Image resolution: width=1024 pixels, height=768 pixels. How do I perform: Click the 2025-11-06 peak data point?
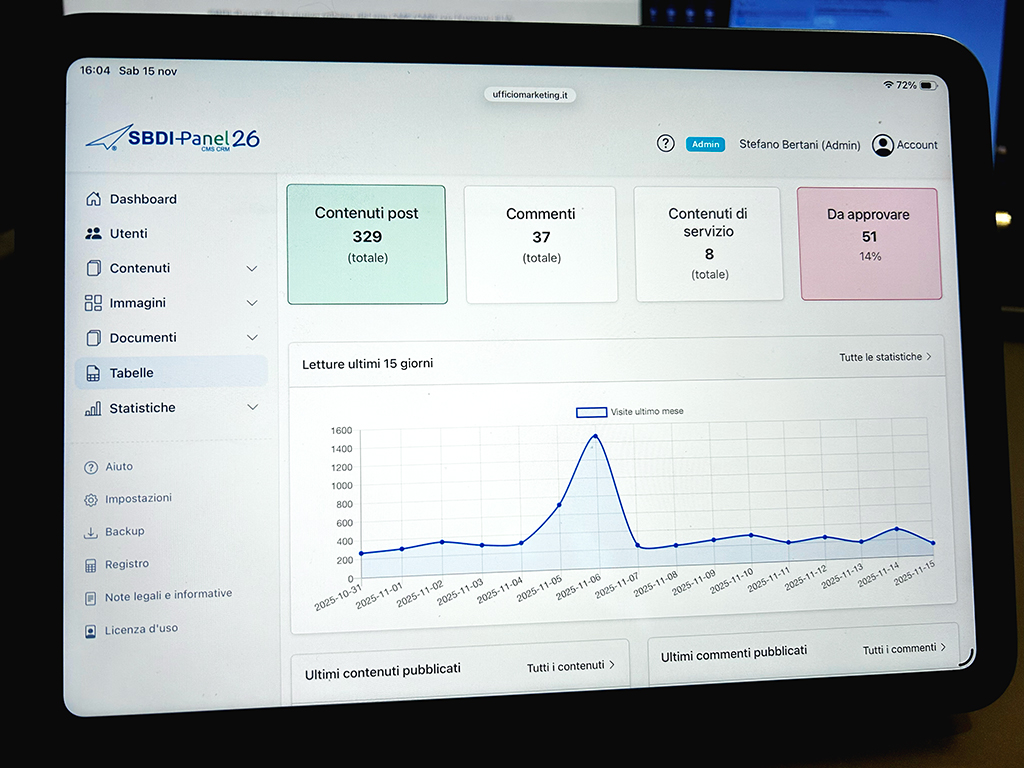[x=595, y=436]
